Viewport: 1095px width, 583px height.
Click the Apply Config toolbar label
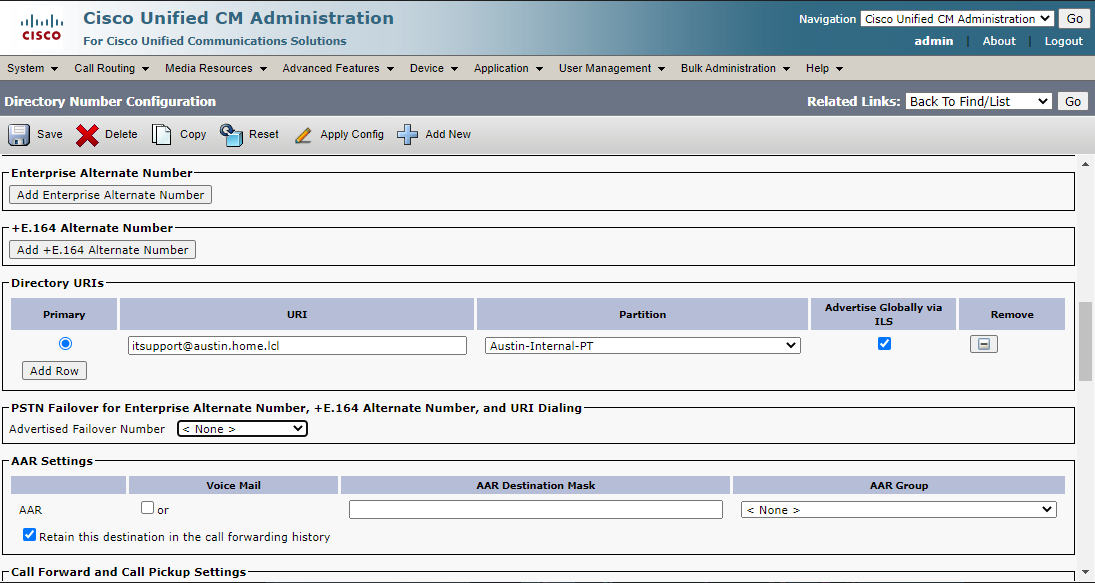(x=352, y=134)
